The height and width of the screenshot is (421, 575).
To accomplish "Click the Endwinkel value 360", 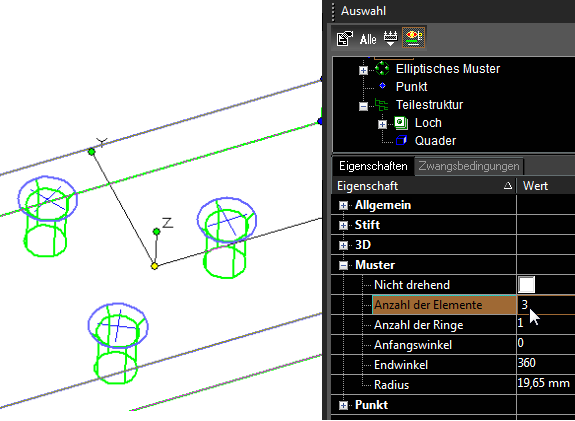I will (527, 363).
